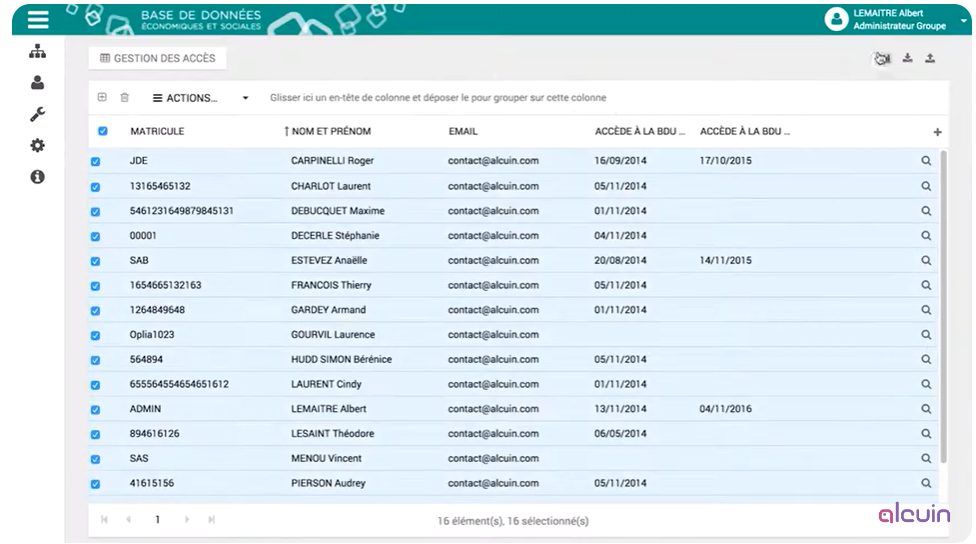This screenshot has height=544, width=976.
Task: Sort by the NOM ET PRÉNOM column header
Action: [330, 131]
